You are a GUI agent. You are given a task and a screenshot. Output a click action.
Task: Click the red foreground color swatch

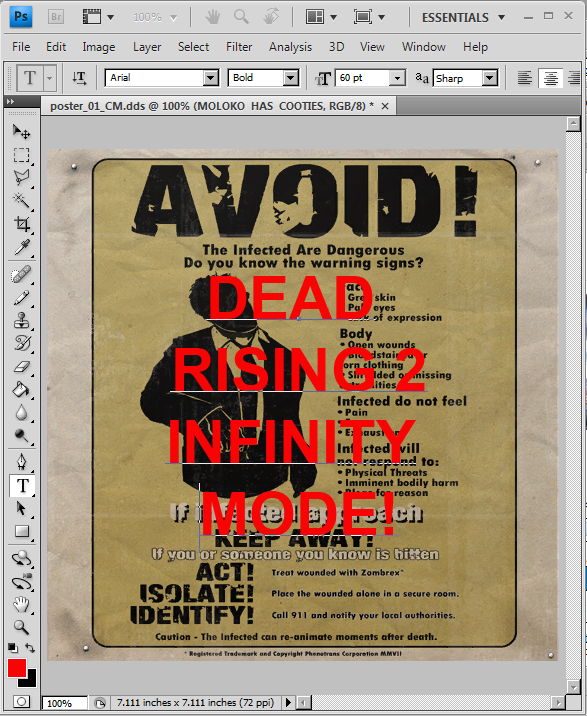(17, 668)
